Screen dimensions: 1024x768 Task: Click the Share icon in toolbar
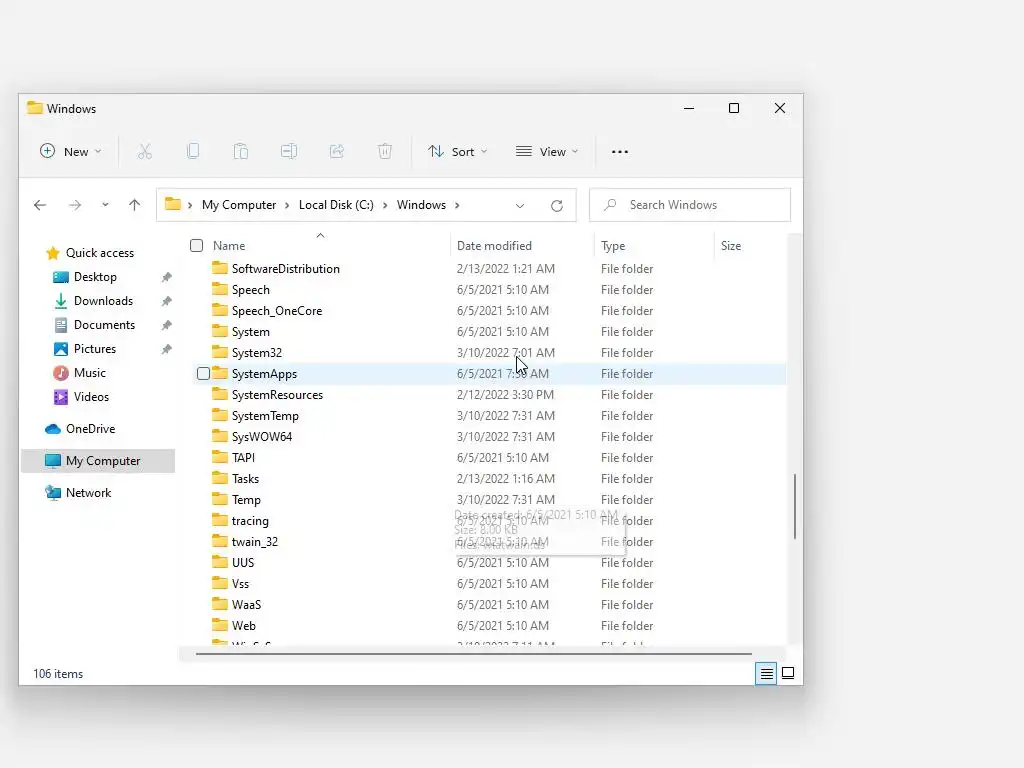coord(336,152)
